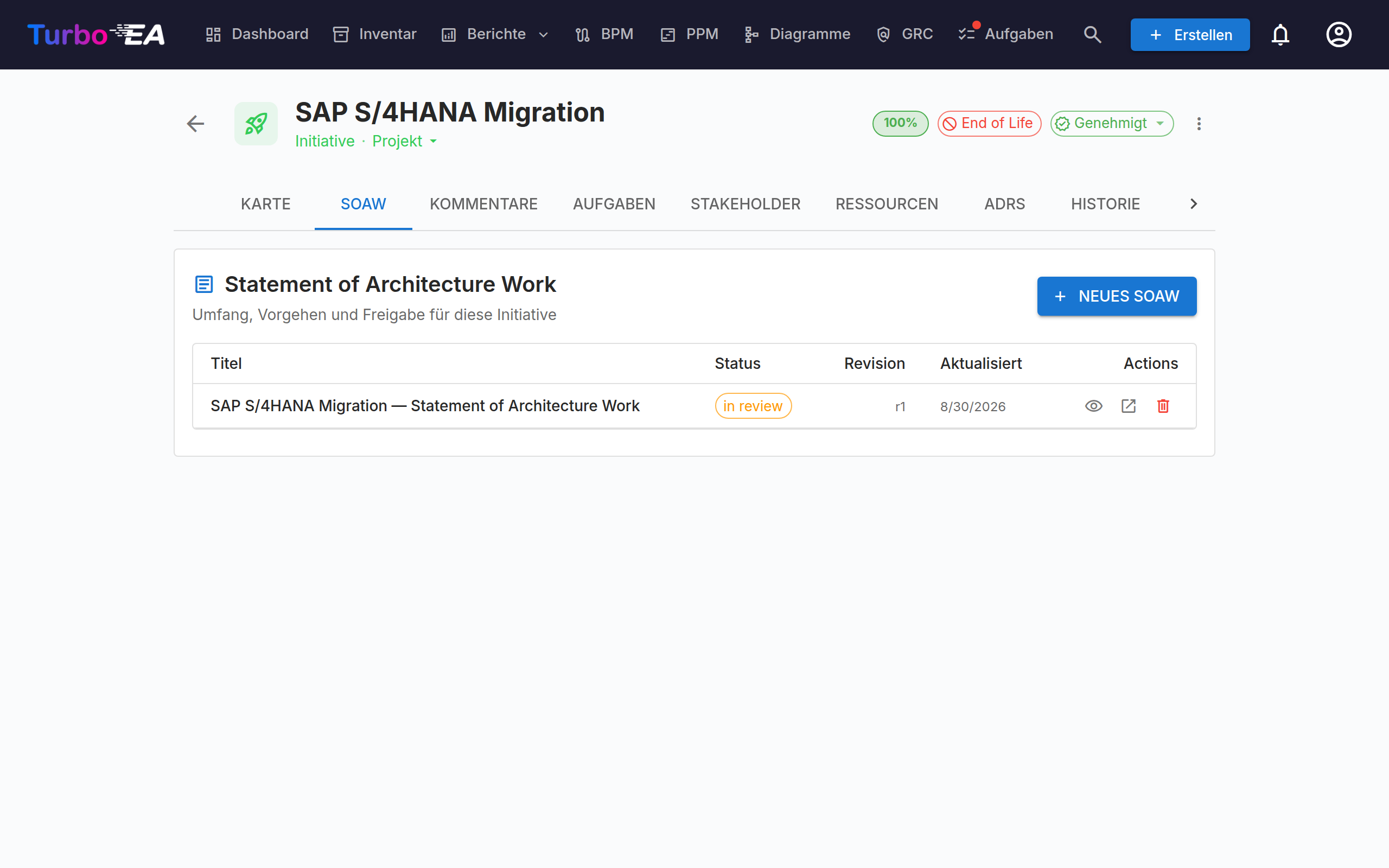Go back using the left arrow

click(195, 124)
